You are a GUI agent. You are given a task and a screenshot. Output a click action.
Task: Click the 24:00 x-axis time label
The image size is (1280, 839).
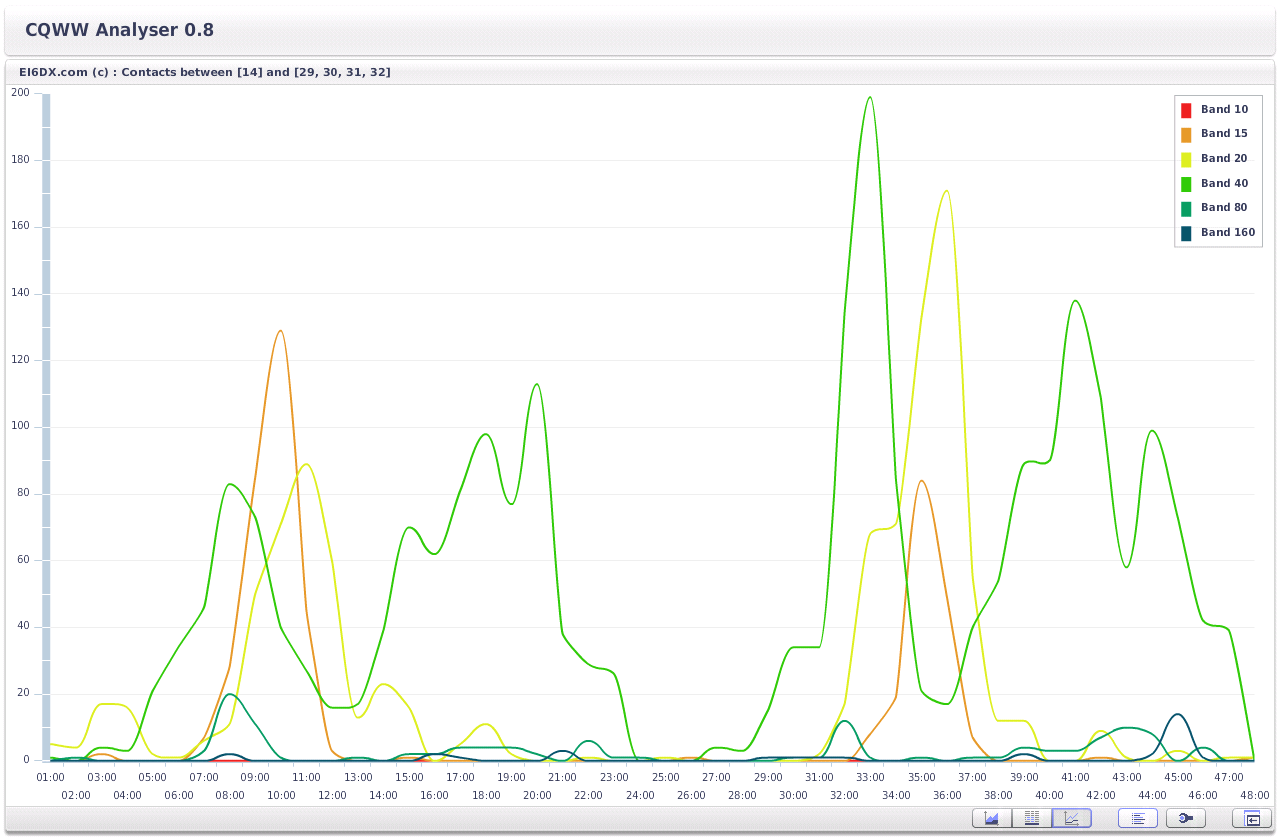[x=640, y=796]
